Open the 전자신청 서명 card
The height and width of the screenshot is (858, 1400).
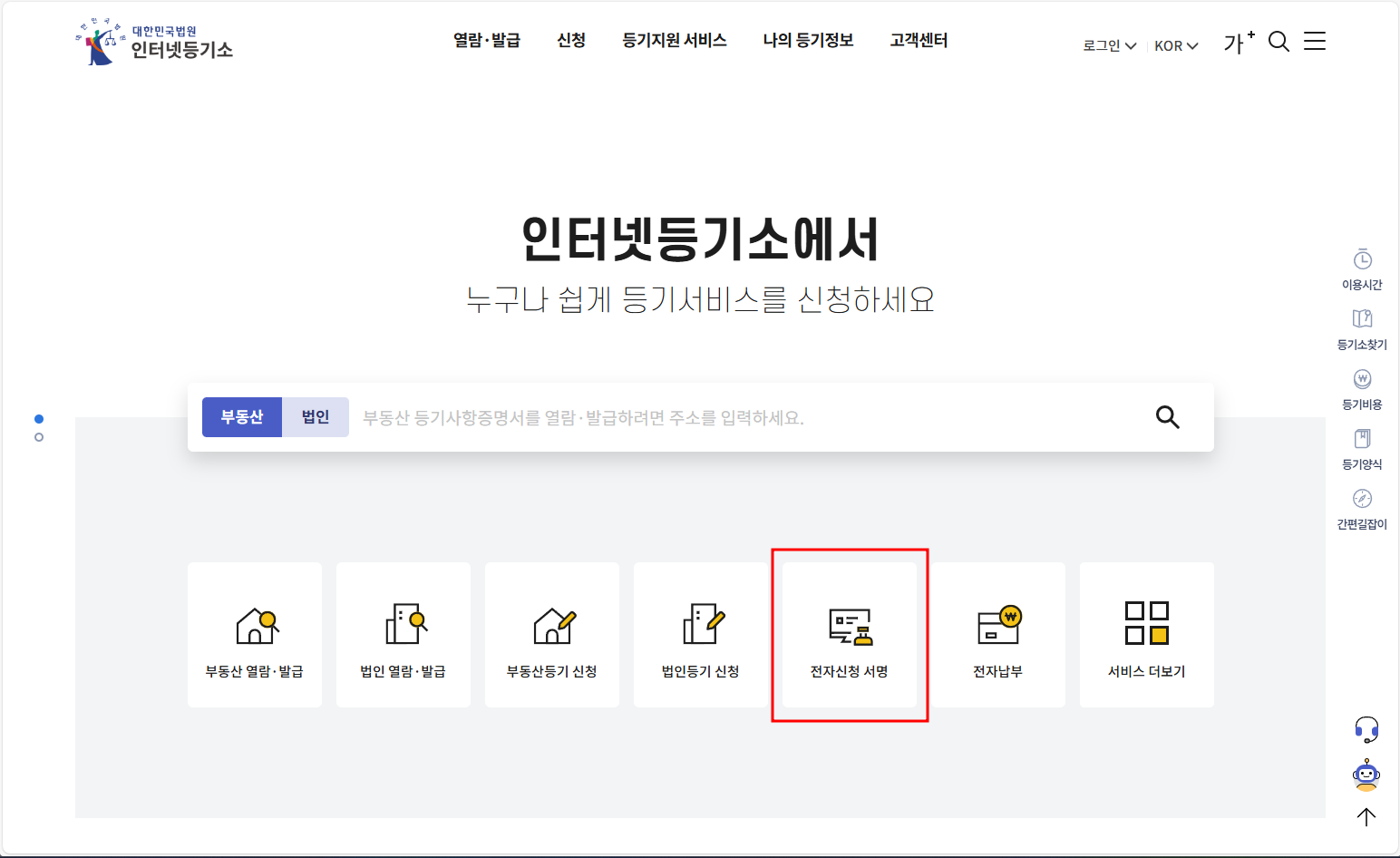coord(850,635)
